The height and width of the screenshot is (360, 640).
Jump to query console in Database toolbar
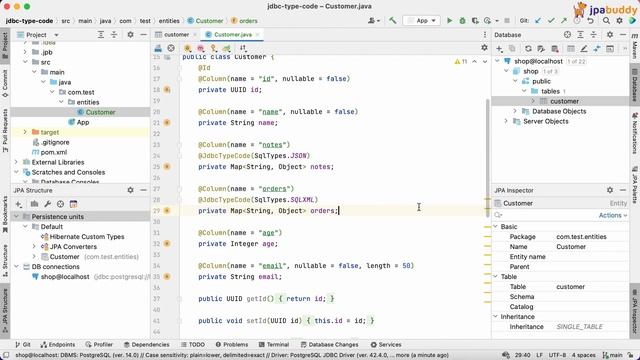point(610,49)
